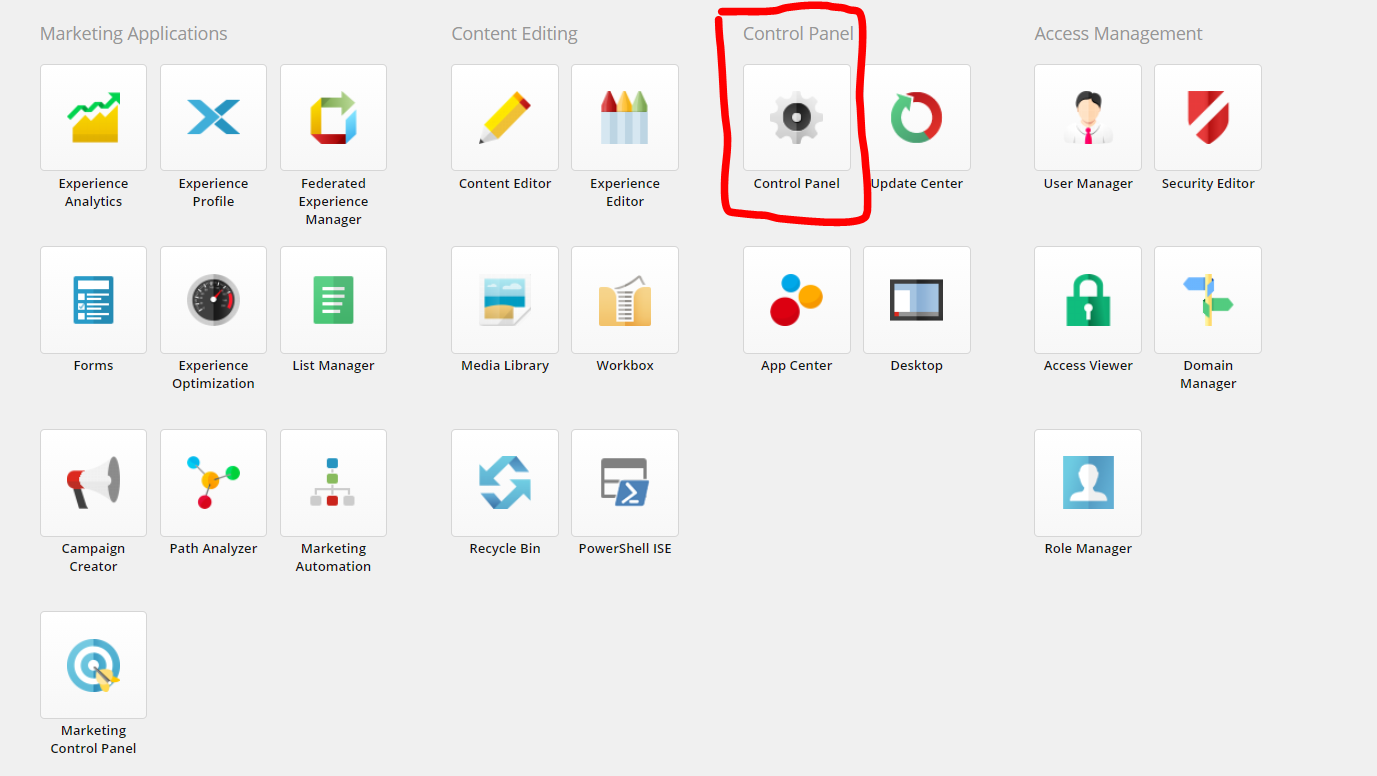Viewport: 1377px width, 776px height.
Task: Open the Control Panel gear icon
Action: pos(796,117)
